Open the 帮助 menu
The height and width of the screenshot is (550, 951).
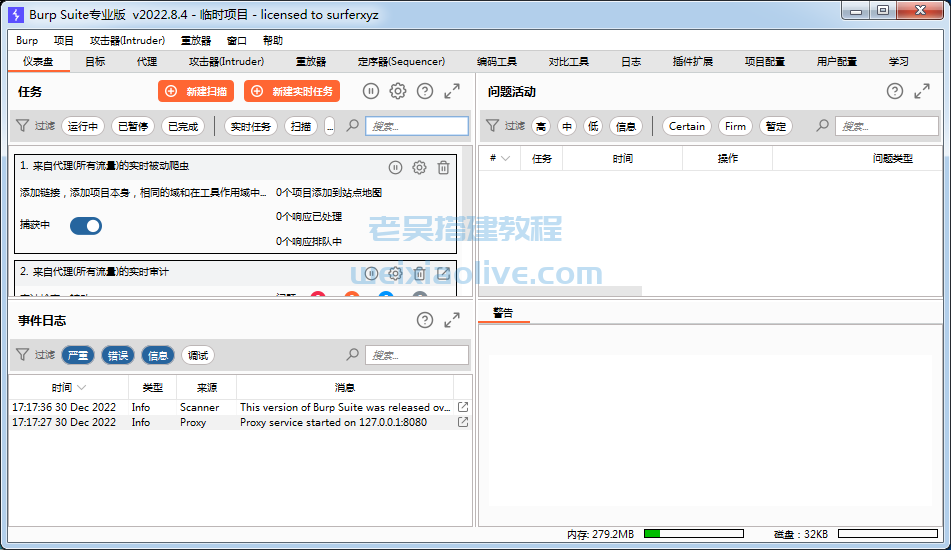point(272,41)
